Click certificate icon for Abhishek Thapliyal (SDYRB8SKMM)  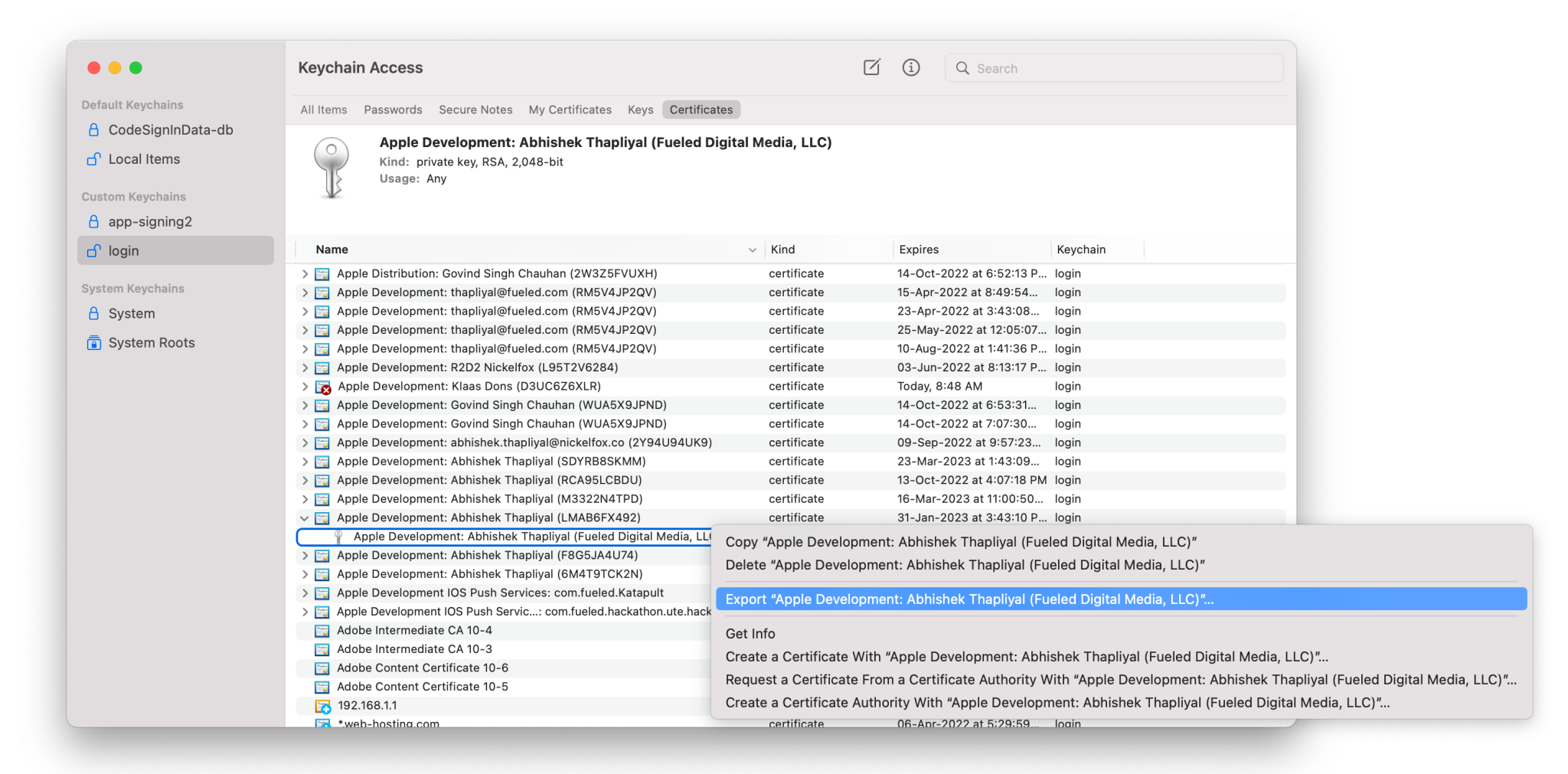click(322, 462)
